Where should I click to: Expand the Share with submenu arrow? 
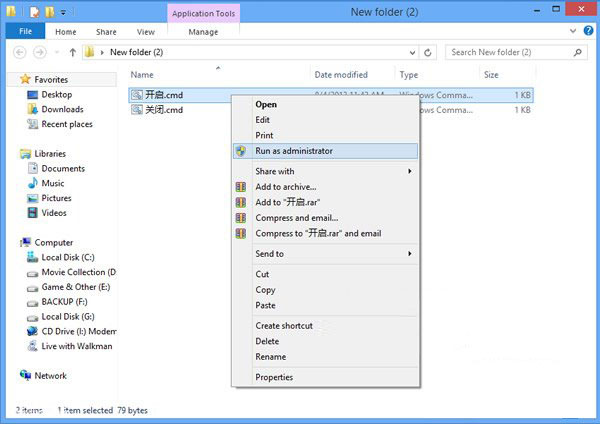(x=409, y=171)
